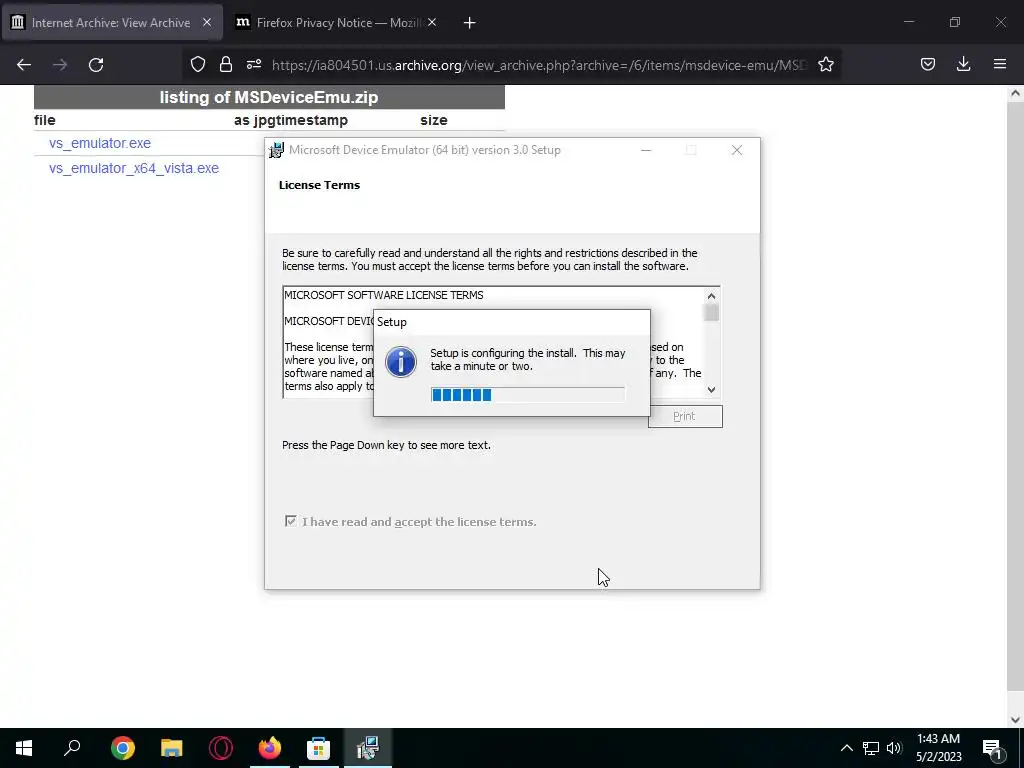Close the Device Emulator Setup window

click(737, 150)
